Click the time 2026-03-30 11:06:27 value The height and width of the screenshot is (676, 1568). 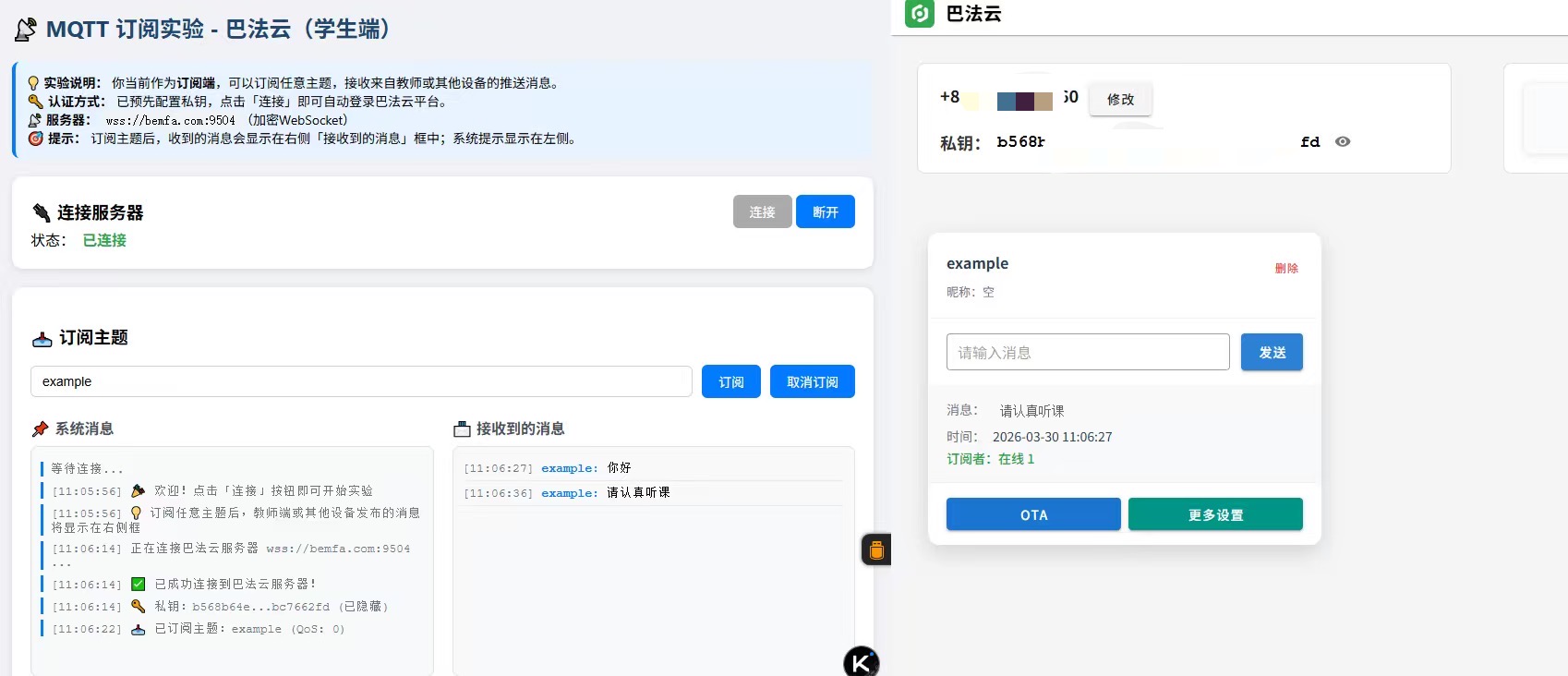(1052, 437)
